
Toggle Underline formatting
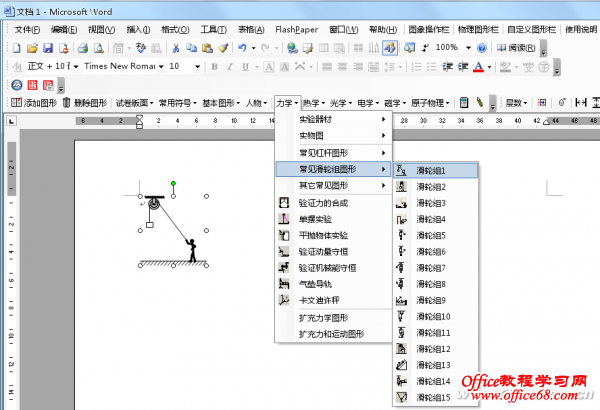[x=245, y=67]
